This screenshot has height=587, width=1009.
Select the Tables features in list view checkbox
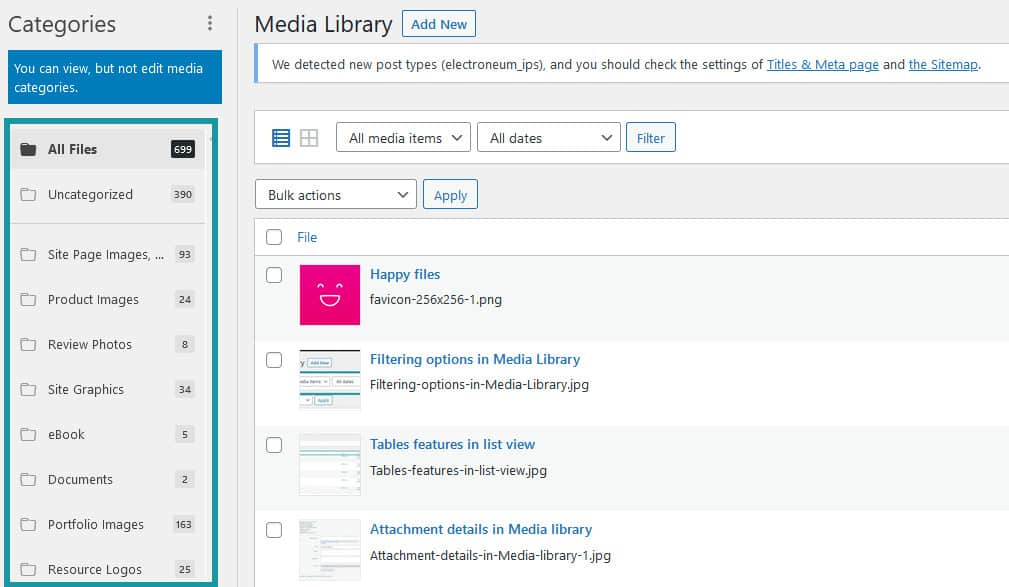274,445
